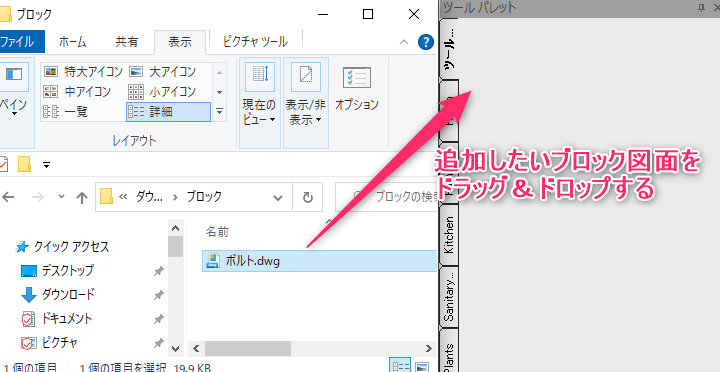Open デスクトップ in navigation pane

click(57, 270)
